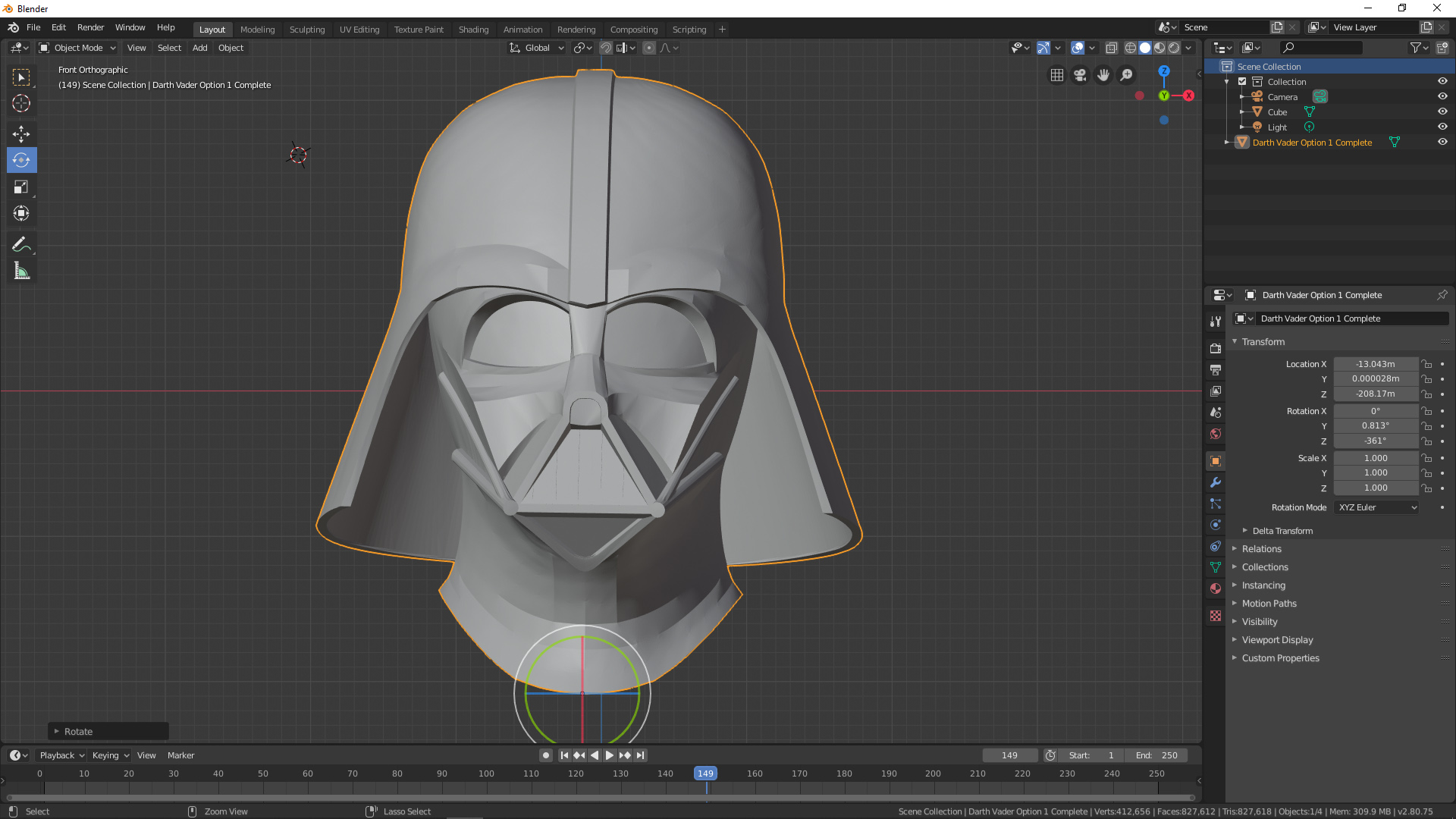Open the Particles properties tab
This screenshot has height=819, width=1456.
tap(1216, 504)
